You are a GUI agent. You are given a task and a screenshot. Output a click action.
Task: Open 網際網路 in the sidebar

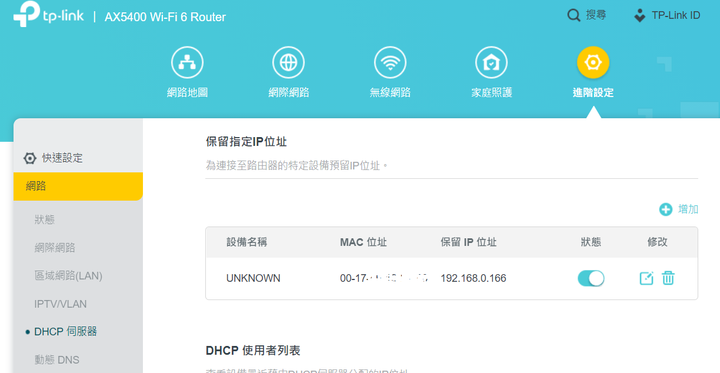click(x=55, y=248)
